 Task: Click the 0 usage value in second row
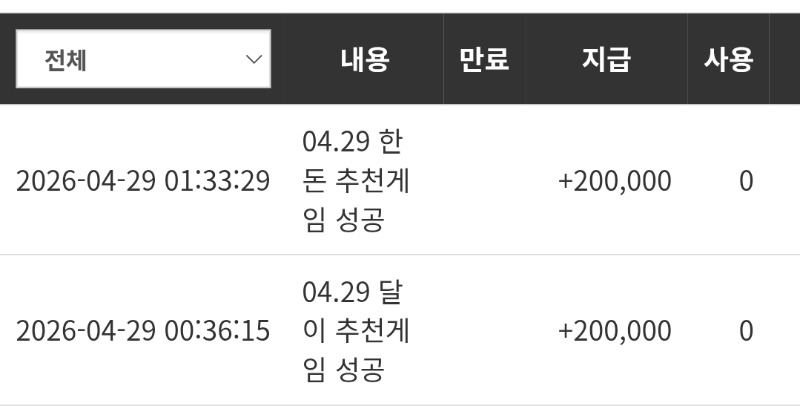(x=746, y=331)
